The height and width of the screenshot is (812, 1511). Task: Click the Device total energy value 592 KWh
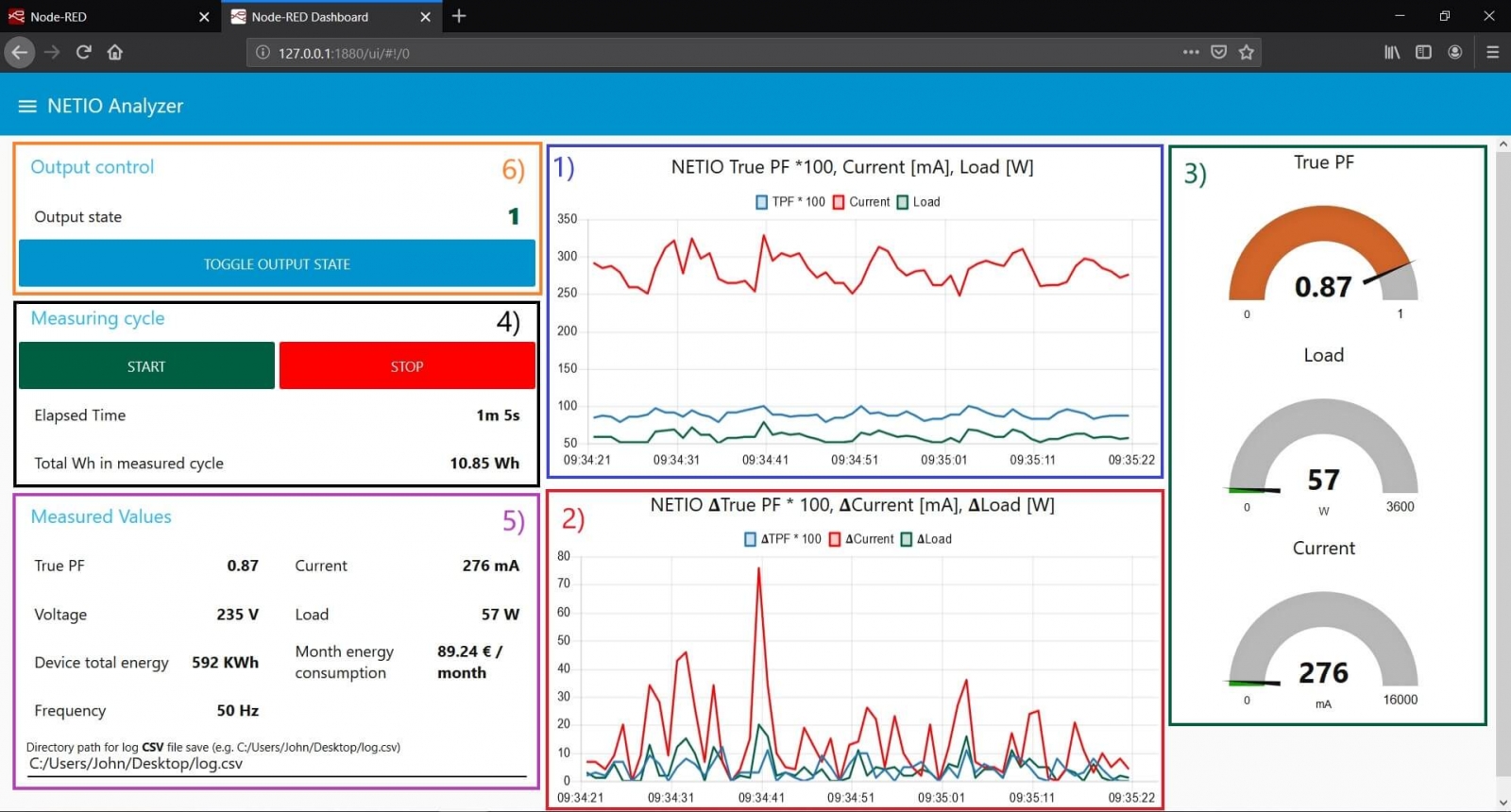(225, 663)
